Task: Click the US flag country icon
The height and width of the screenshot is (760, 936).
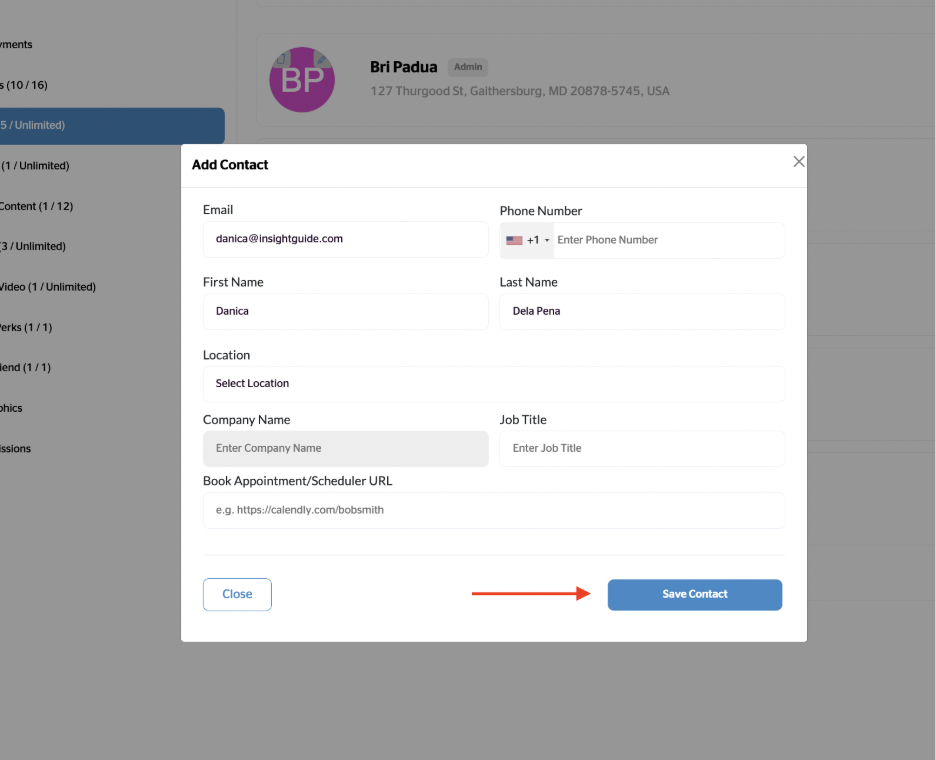Action: [x=514, y=240]
